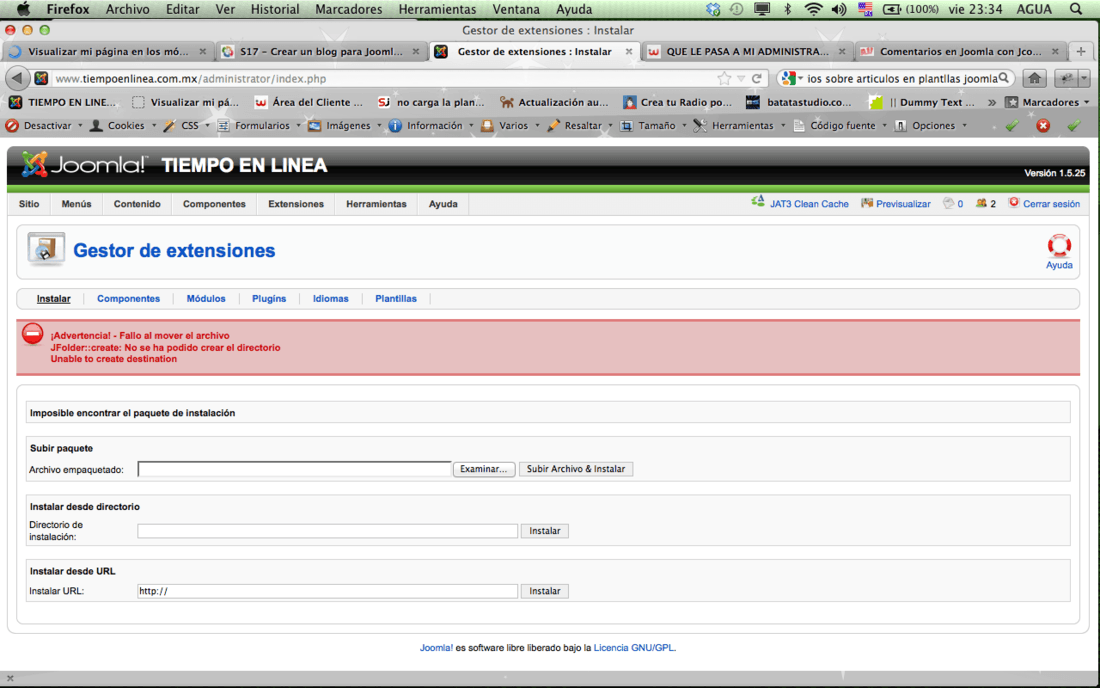Open the Ayuda lifebuoy help icon
The height and width of the screenshot is (688, 1100).
pos(1059,245)
